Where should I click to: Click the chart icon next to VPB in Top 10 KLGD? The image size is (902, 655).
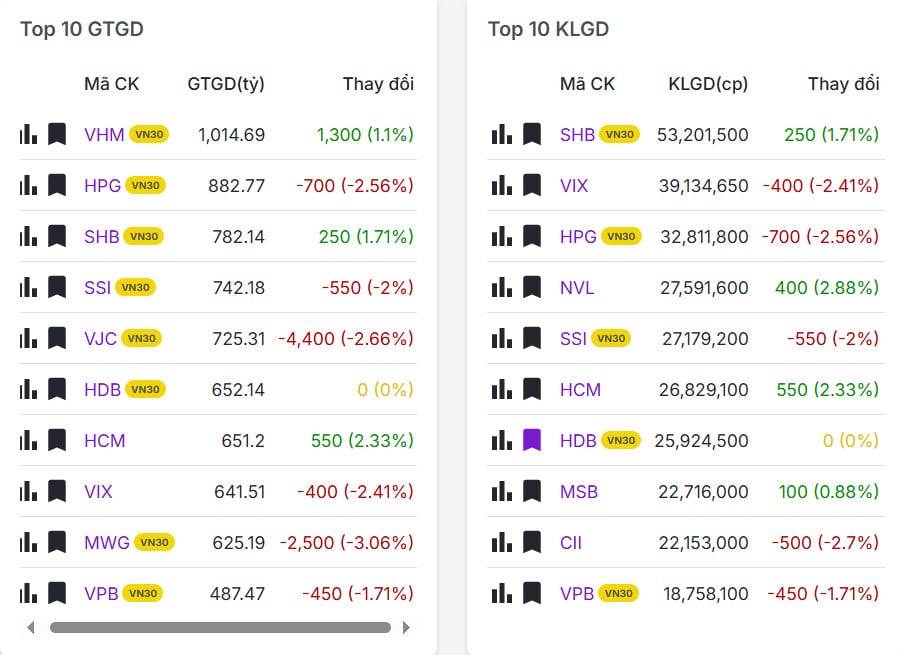point(501,593)
